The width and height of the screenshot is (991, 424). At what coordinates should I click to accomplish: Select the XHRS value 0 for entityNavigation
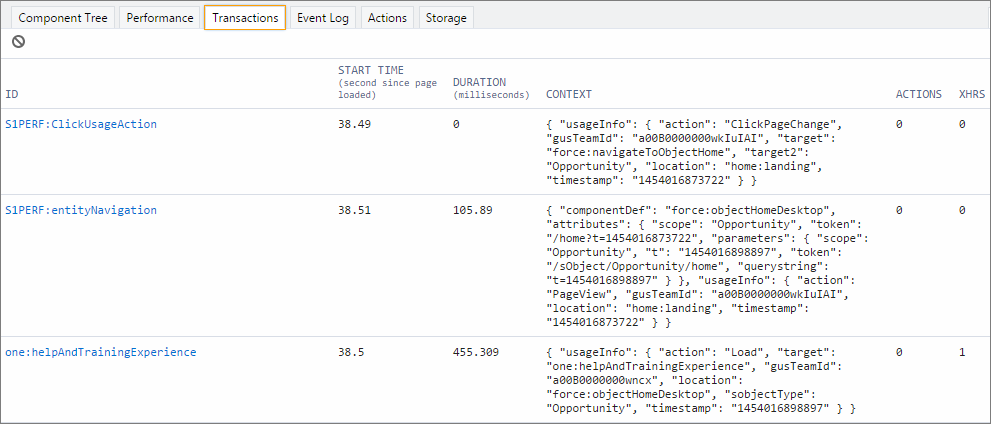coord(962,210)
